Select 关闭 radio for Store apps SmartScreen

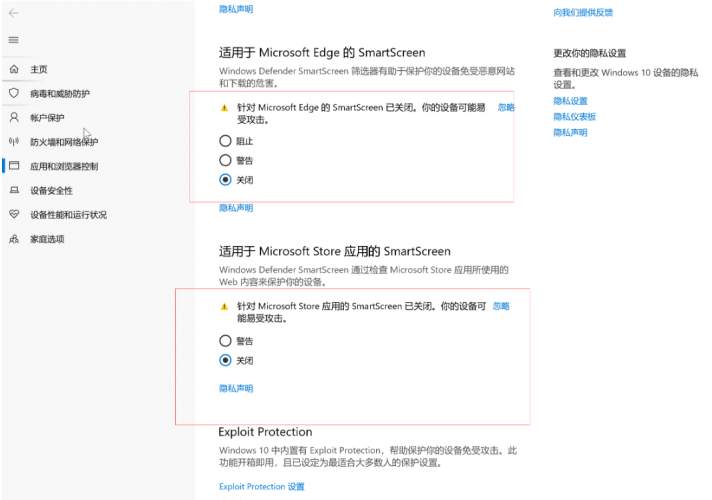click(225, 361)
